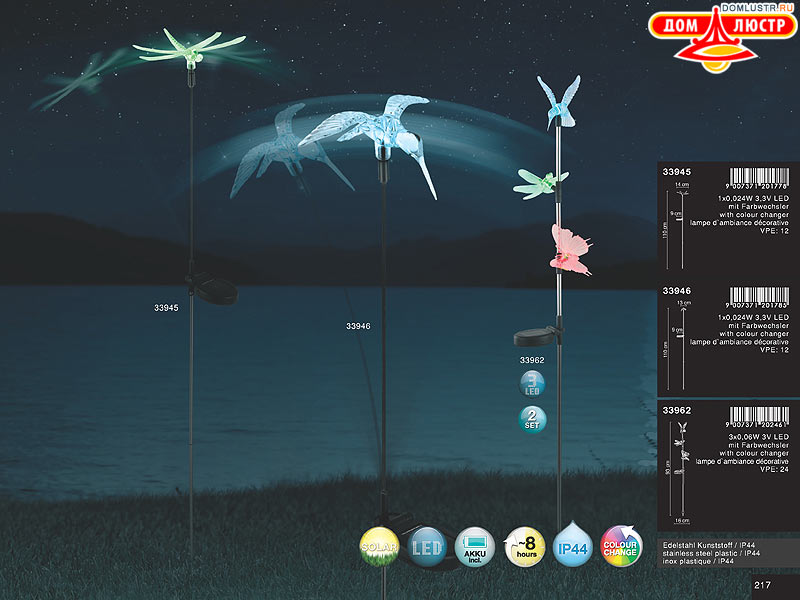
Task: Click the small hummingbird atop the steel pole
Action: pos(559,102)
